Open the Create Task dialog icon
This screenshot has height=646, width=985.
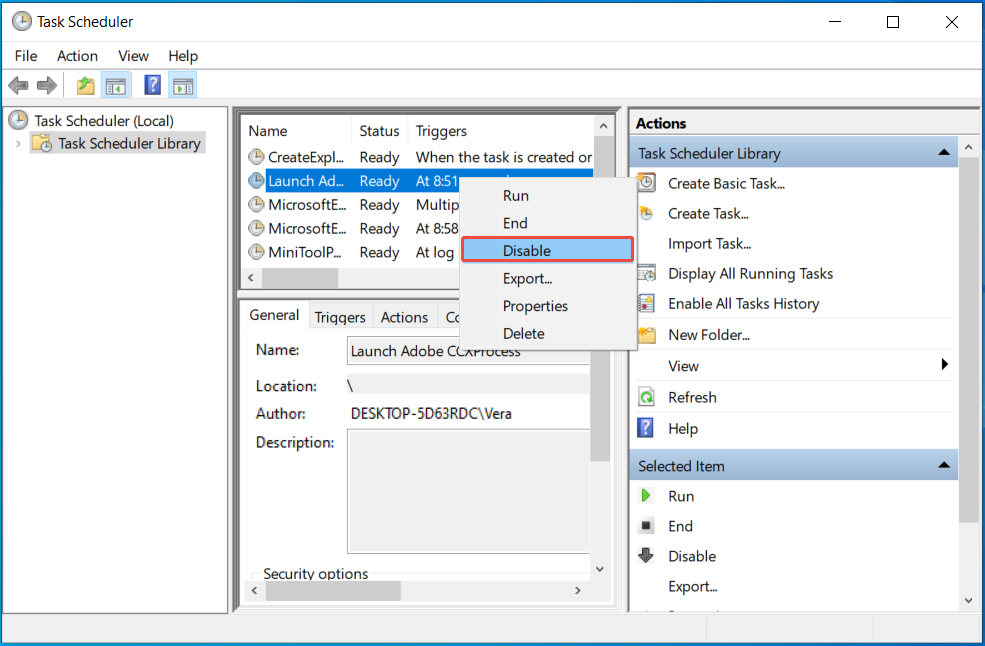click(647, 213)
